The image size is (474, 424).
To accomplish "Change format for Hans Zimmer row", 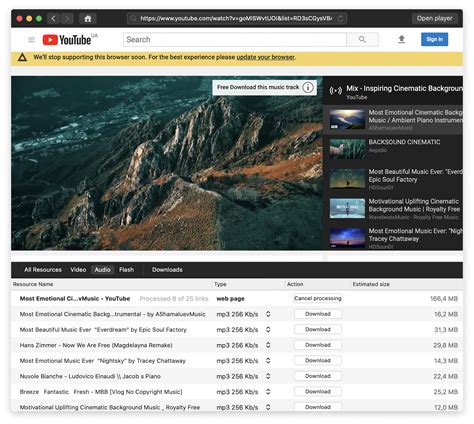I will pos(268,345).
